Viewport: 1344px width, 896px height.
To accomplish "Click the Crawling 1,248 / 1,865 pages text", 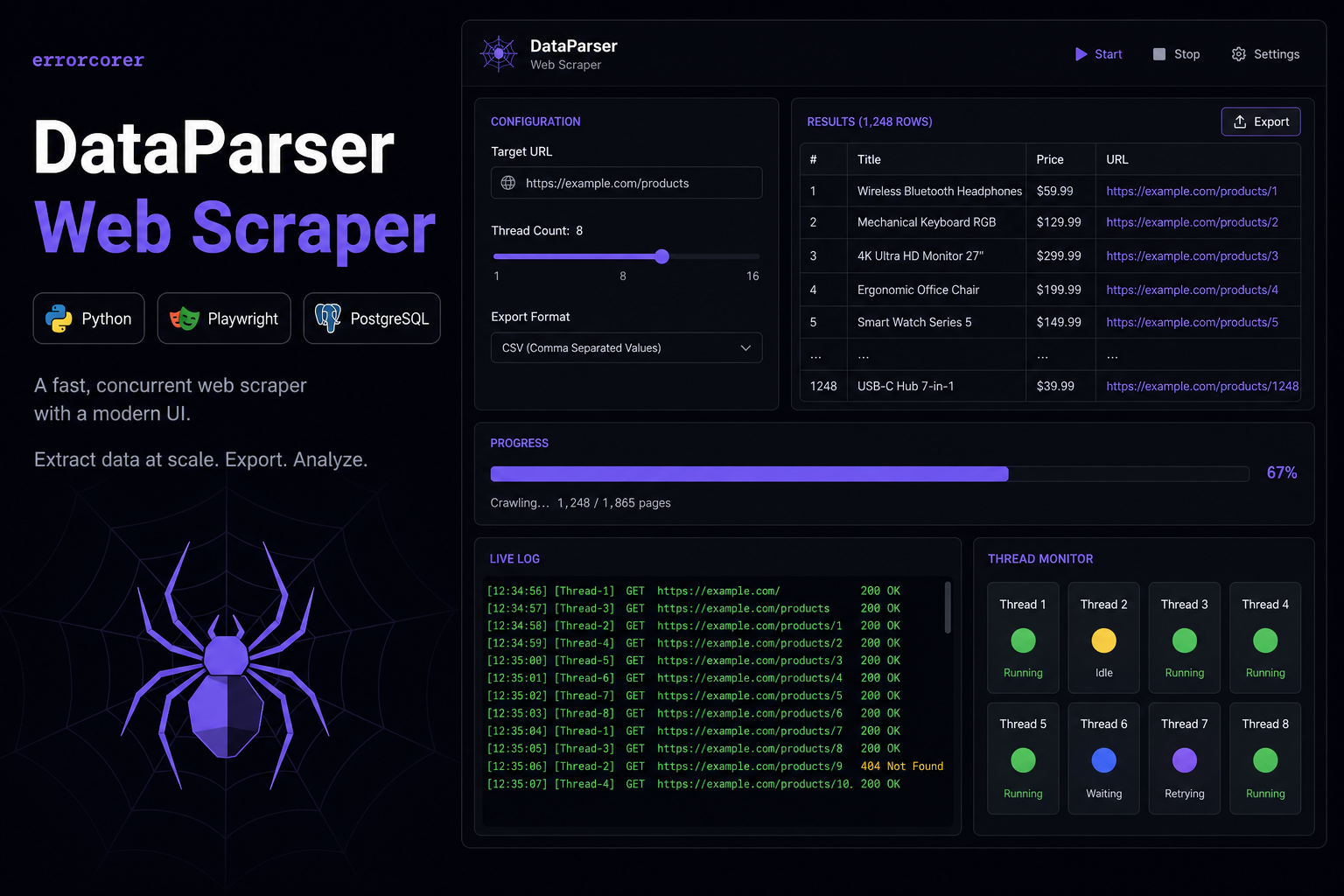I will (580, 503).
